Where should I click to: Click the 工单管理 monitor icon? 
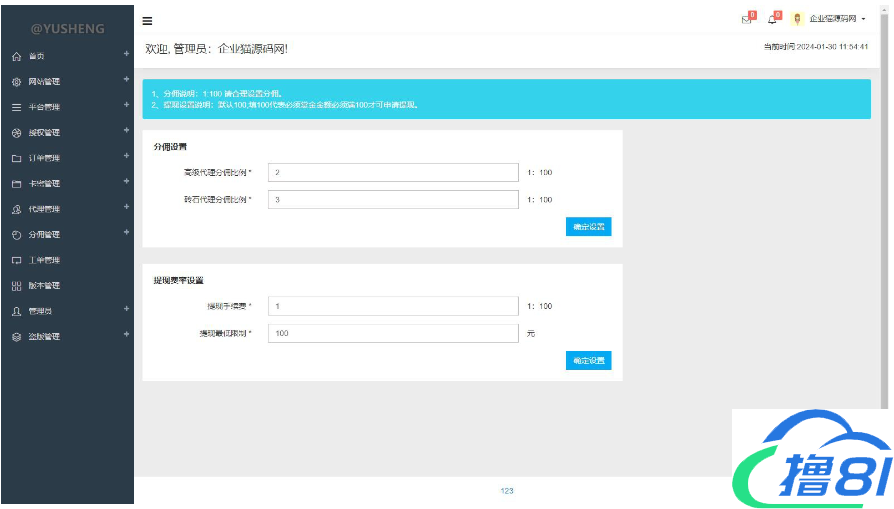(16, 260)
